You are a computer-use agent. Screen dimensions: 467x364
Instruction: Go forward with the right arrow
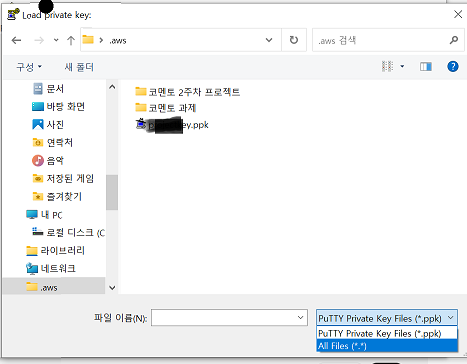[39, 41]
